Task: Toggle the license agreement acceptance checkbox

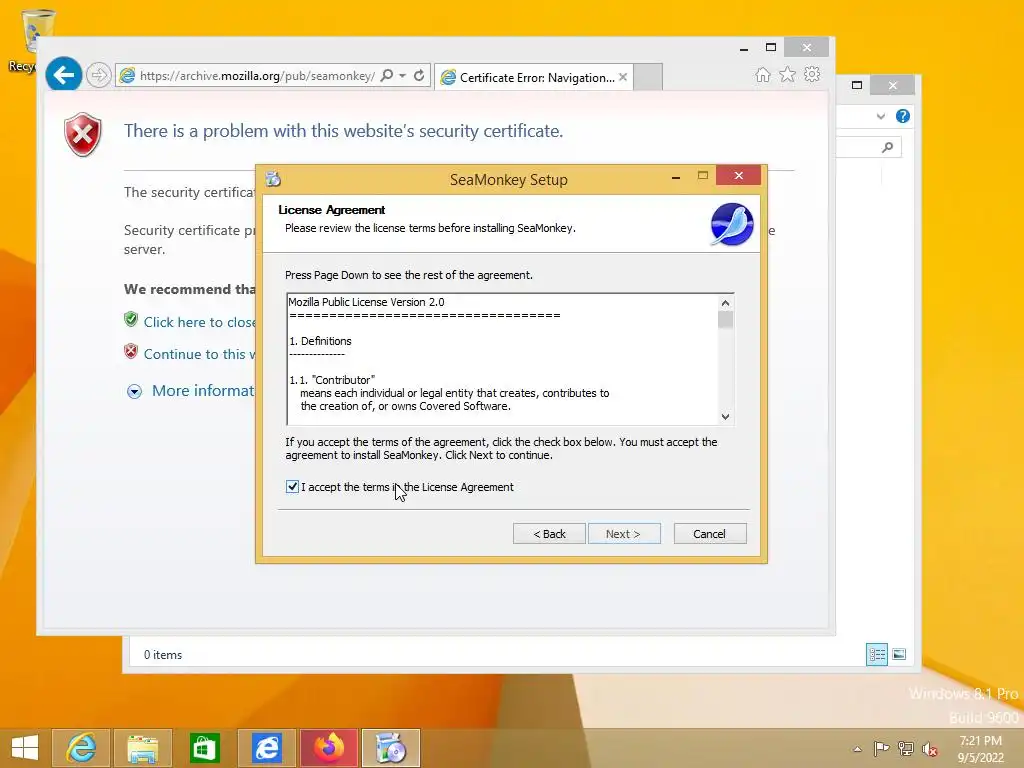Action: click(292, 487)
